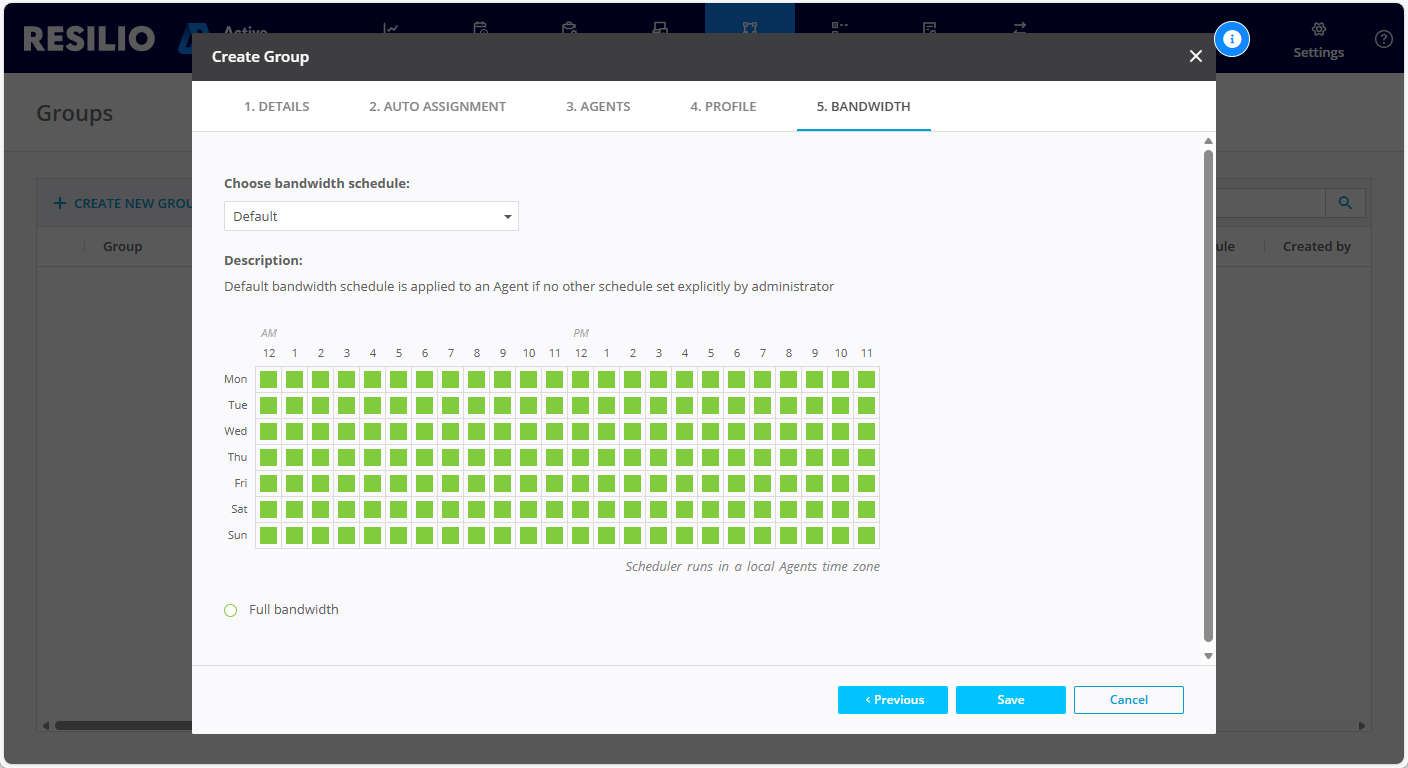This screenshot has width=1408, height=768.
Task: Switch to the 1. Details tab
Action: [276, 106]
